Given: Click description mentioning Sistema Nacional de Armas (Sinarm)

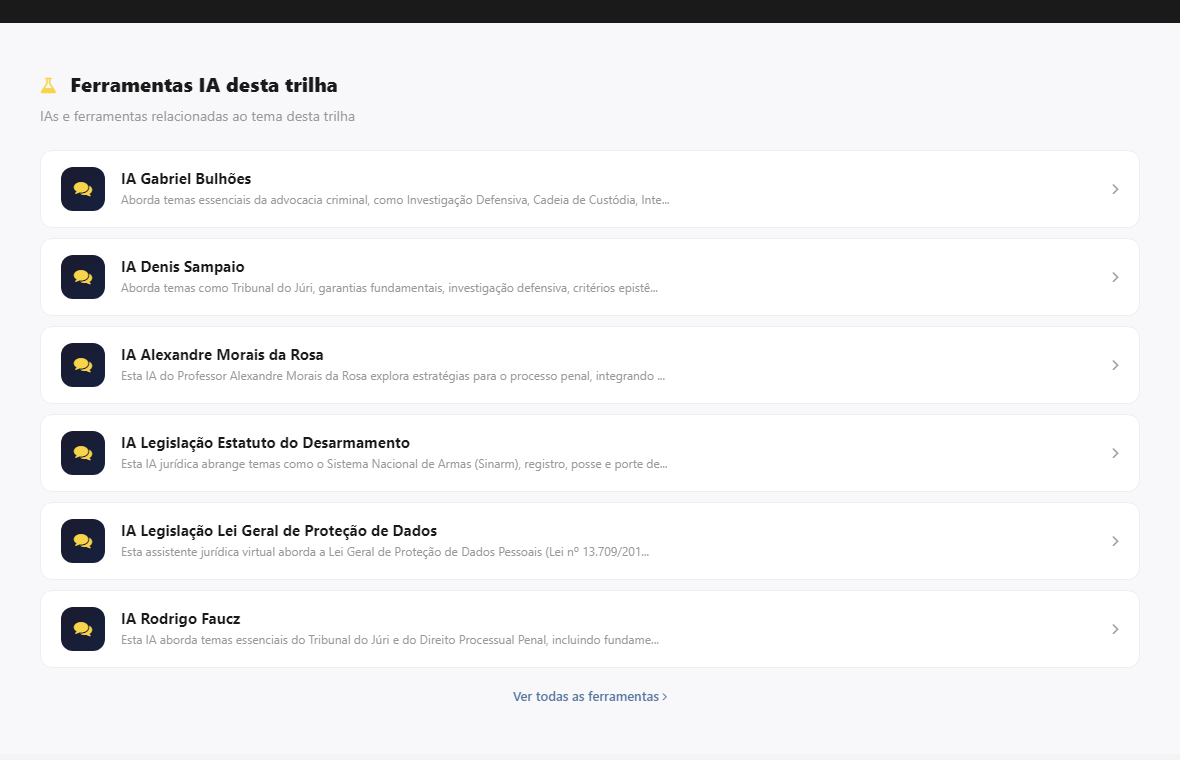Looking at the screenshot, I should pos(394,464).
